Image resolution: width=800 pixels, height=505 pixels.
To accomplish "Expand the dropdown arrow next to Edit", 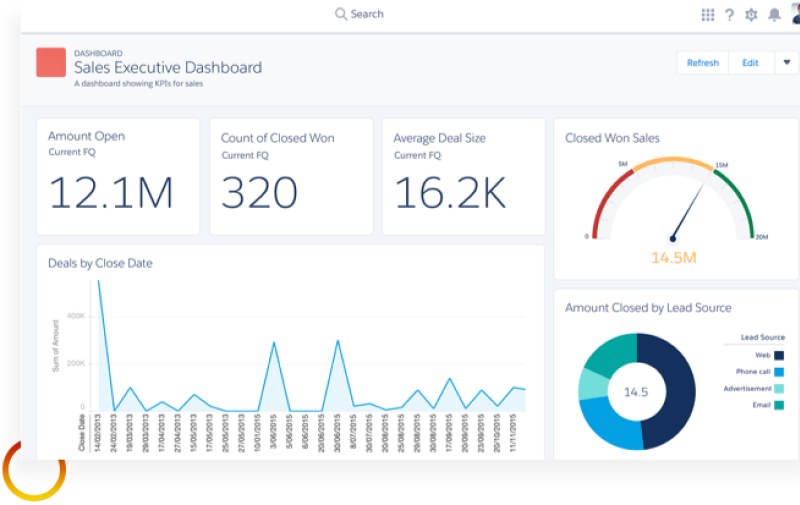I will [786, 63].
